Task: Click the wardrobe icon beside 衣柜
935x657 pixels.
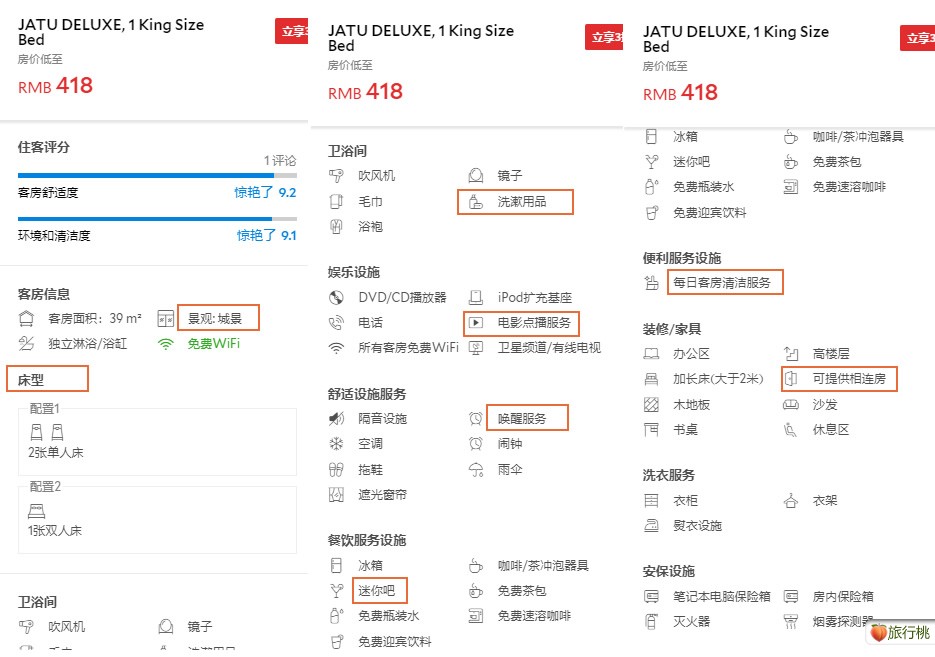Action: 651,500
